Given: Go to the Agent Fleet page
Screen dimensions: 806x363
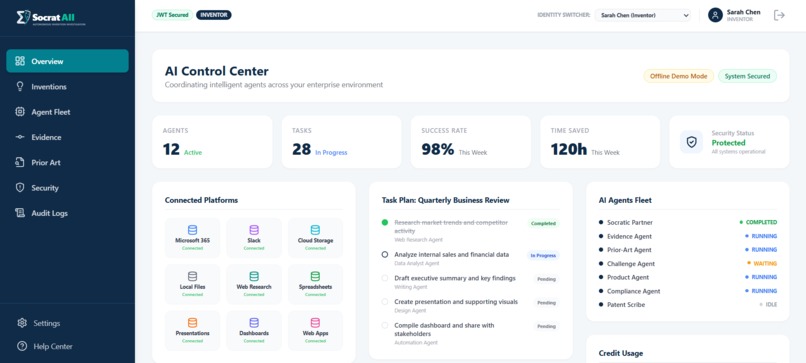Looking at the screenshot, I should coord(67,112).
